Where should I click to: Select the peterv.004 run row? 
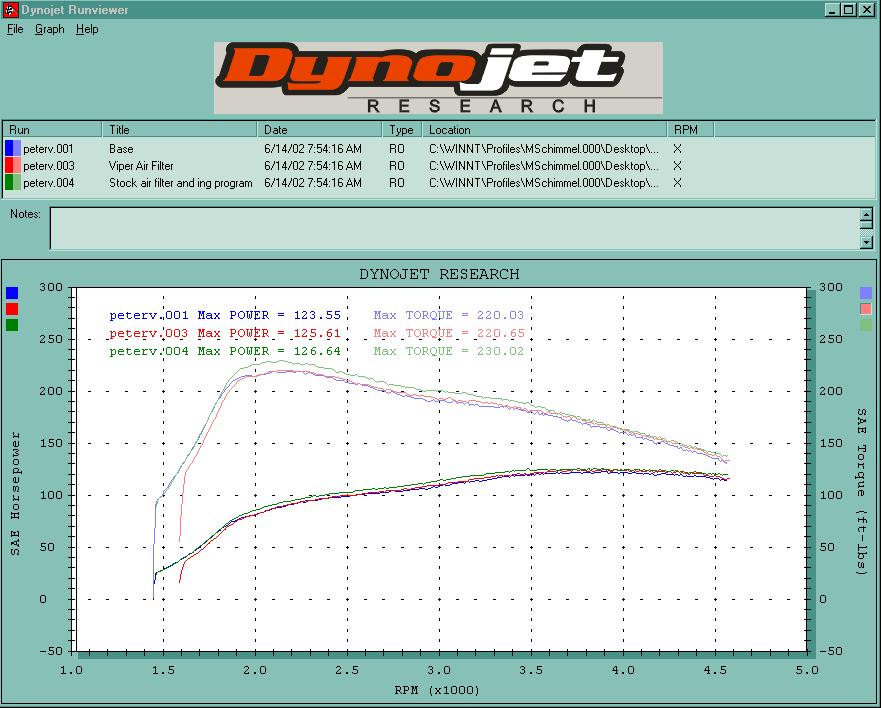(x=438, y=183)
